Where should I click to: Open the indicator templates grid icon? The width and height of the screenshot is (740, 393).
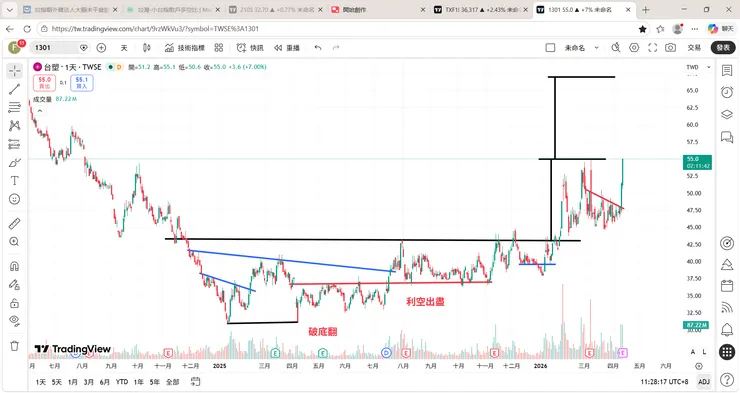[219, 48]
